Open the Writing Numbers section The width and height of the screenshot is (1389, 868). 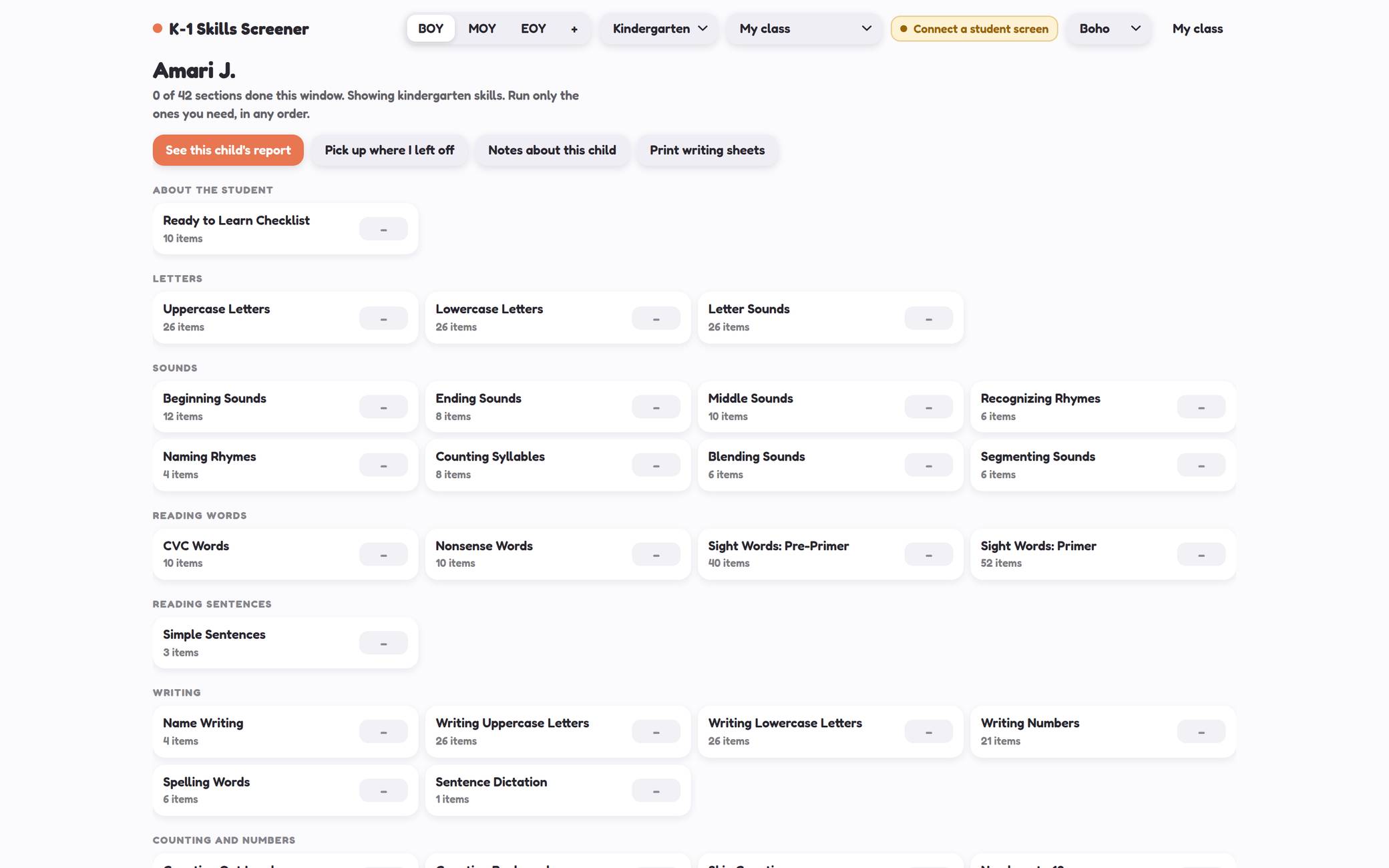click(1103, 732)
